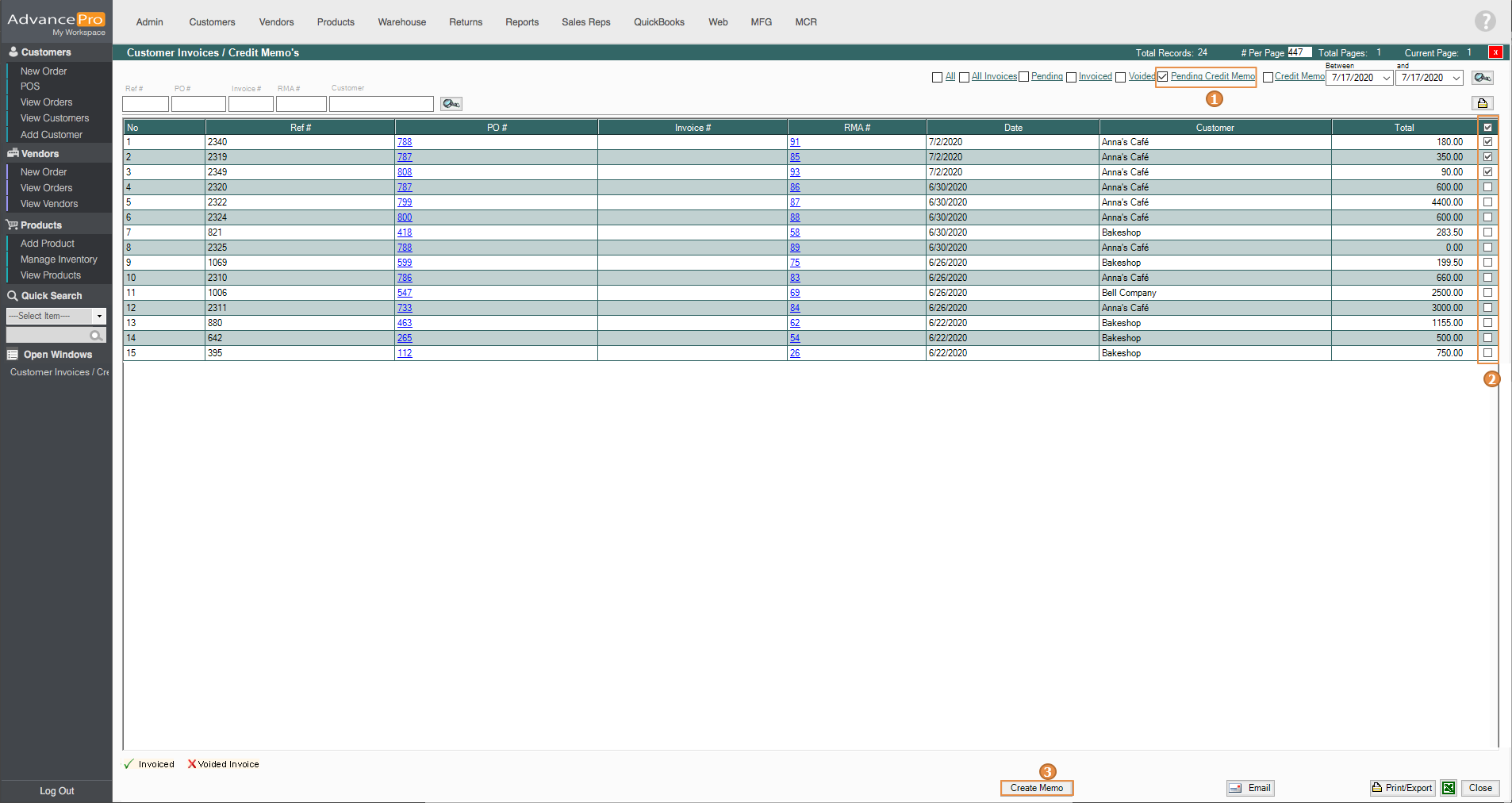Image resolution: width=1512 pixels, height=803 pixels.
Task: Click magnifier icon in Quick Search box
Action: click(96, 336)
